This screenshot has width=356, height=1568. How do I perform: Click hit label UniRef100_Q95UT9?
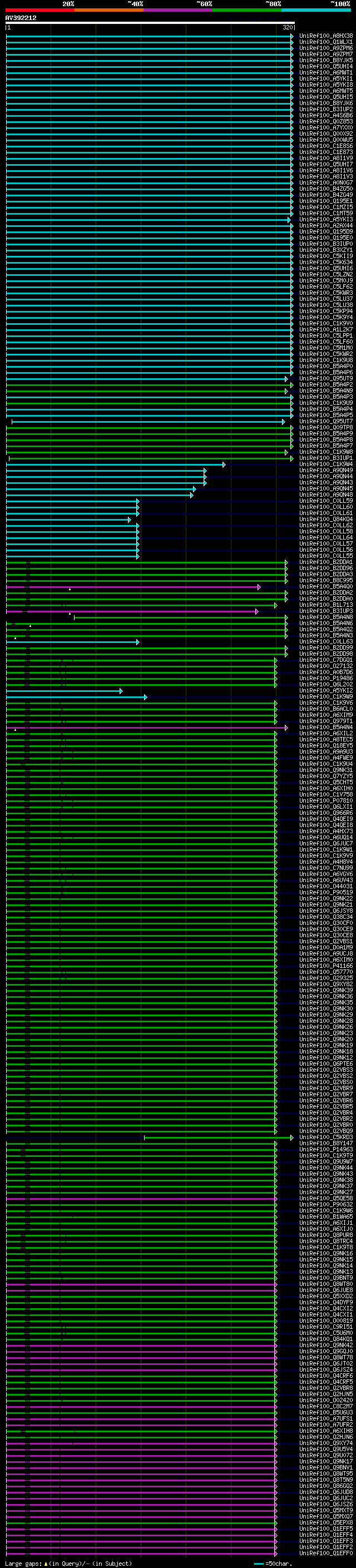pos(325,379)
